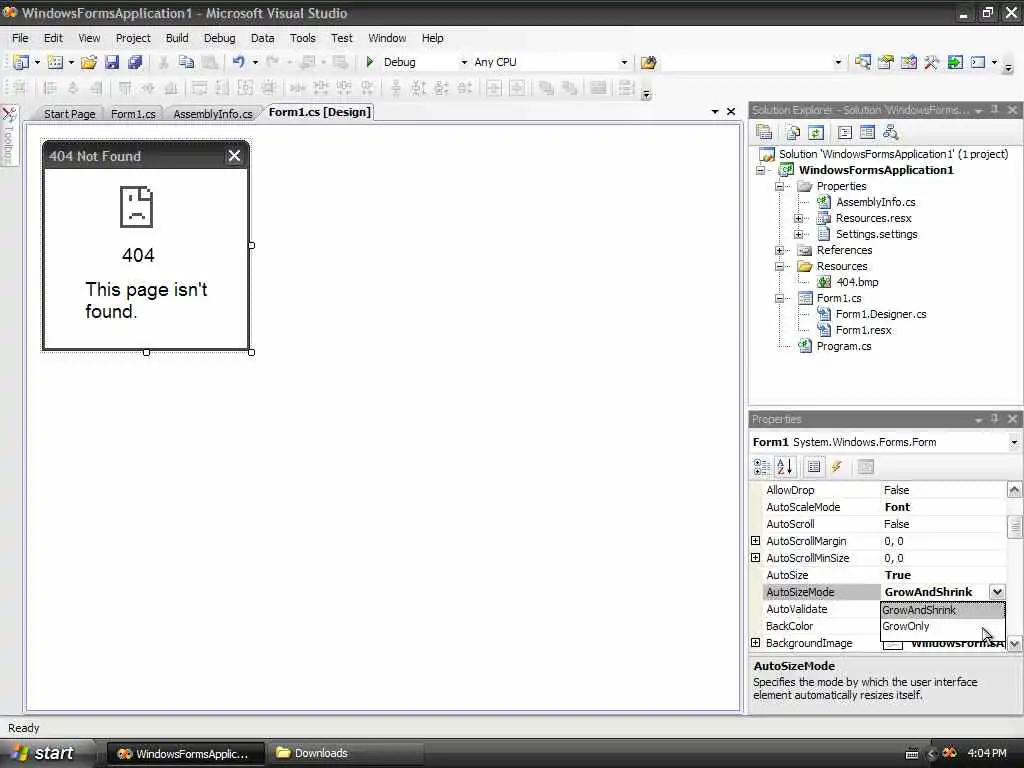Expand the BackgroundImage property
This screenshot has width=1024, height=768.
tap(756, 643)
